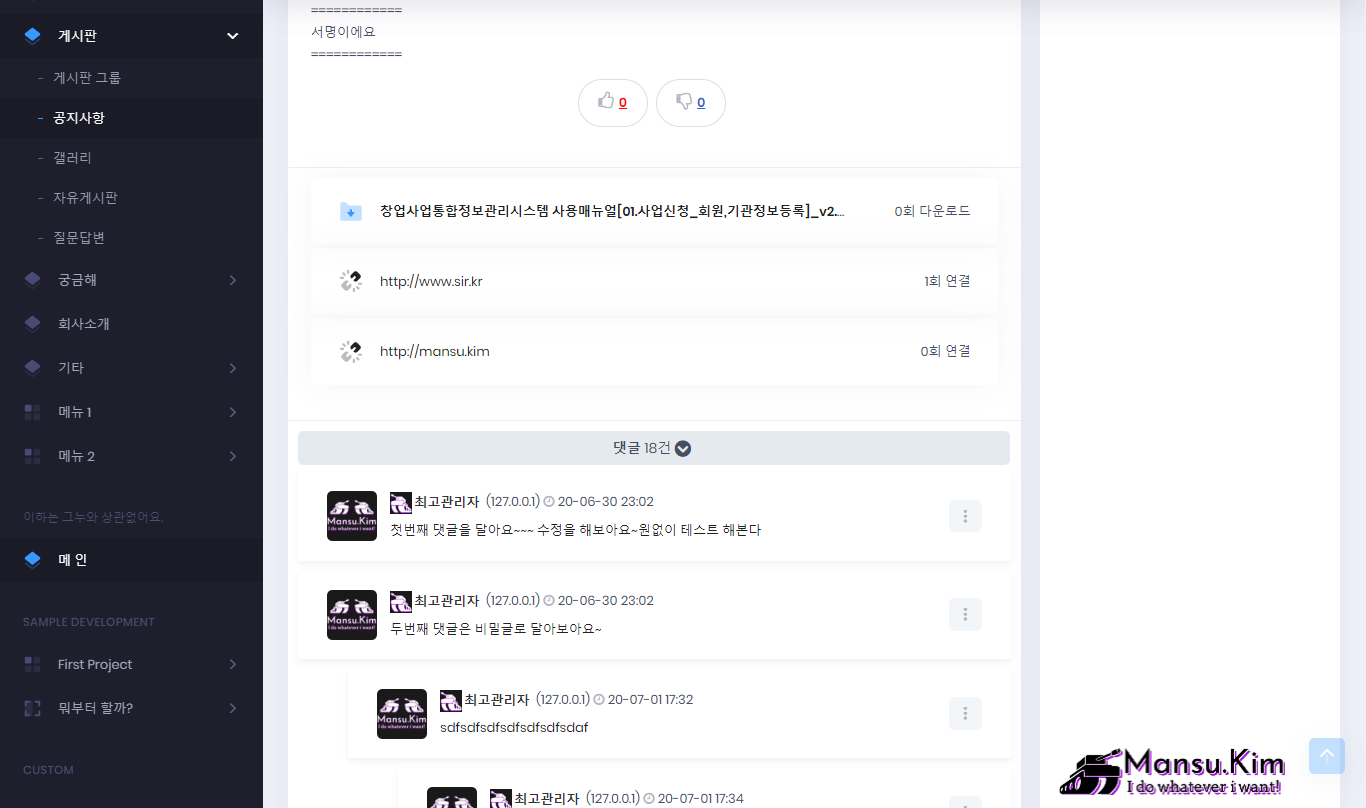Expand the 궁금해 sidebar menu
Image resolution: width=1366 pixels, height=808 pixels.
[x=232, y=280]
